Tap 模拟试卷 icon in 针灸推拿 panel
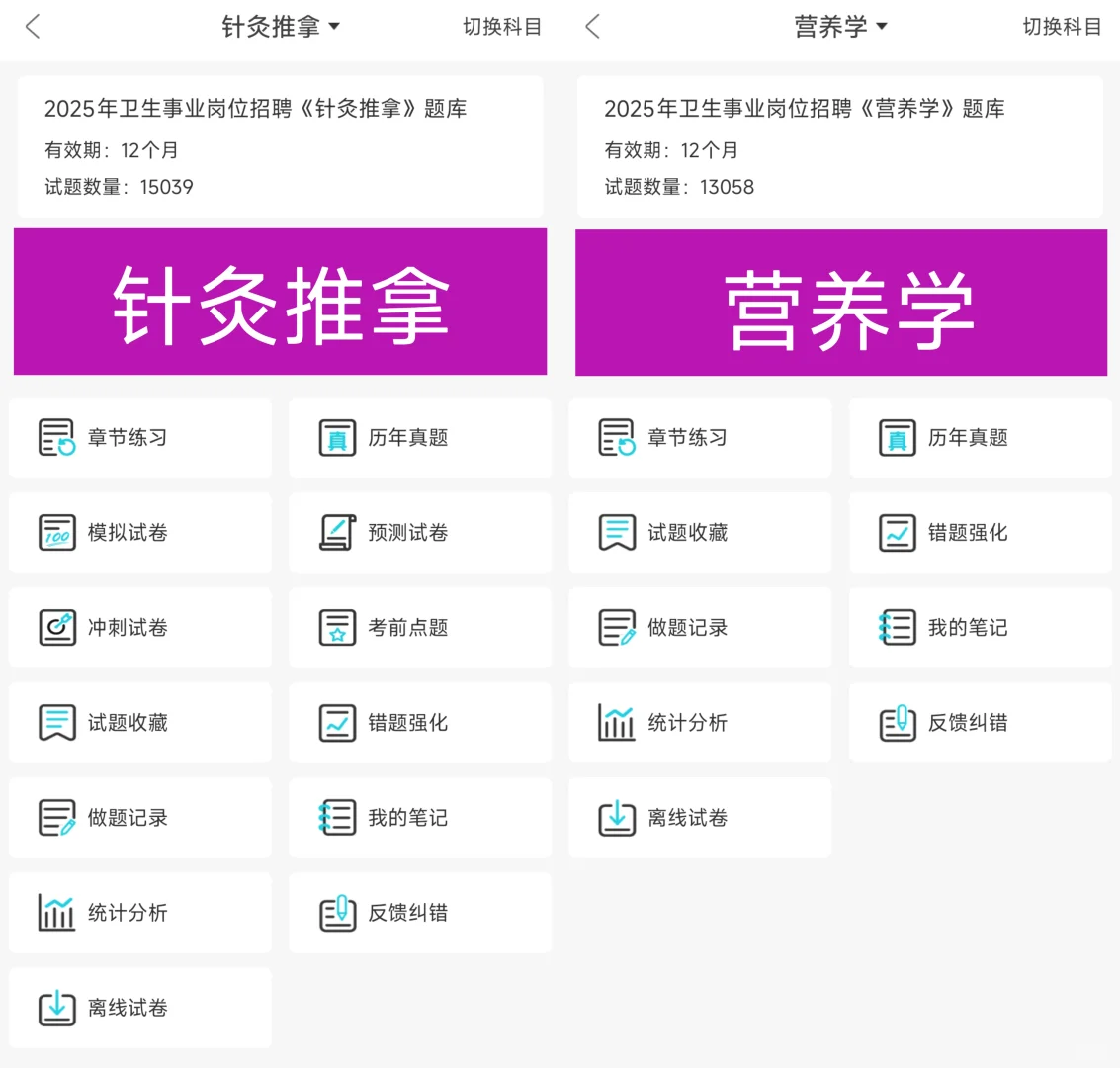This screenshot has height=1068, width=1120. [x=56, y=532]
